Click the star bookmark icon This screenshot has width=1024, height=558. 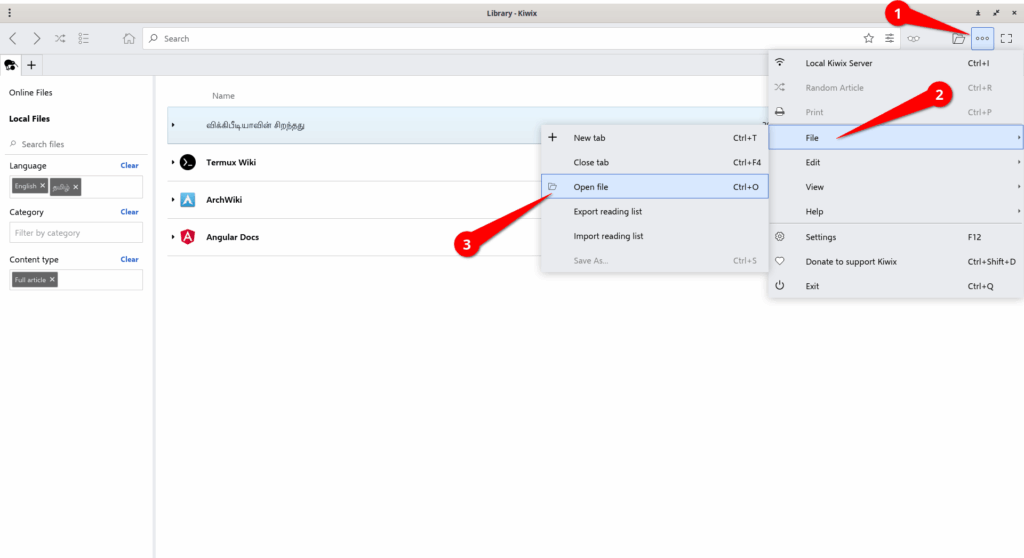pyautogui.click(x=869, y=39)
